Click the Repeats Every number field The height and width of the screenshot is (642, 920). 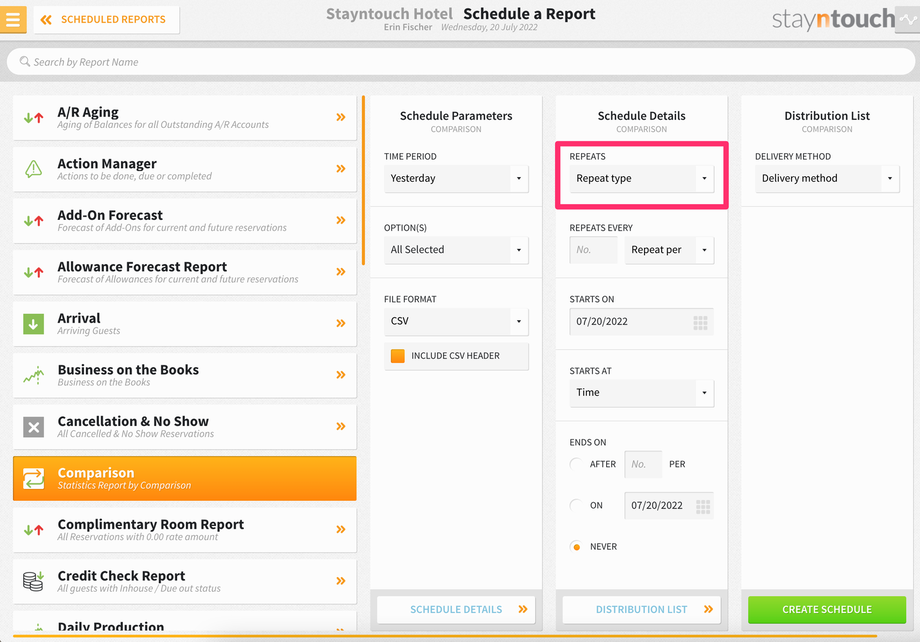[x=593, y=250]
